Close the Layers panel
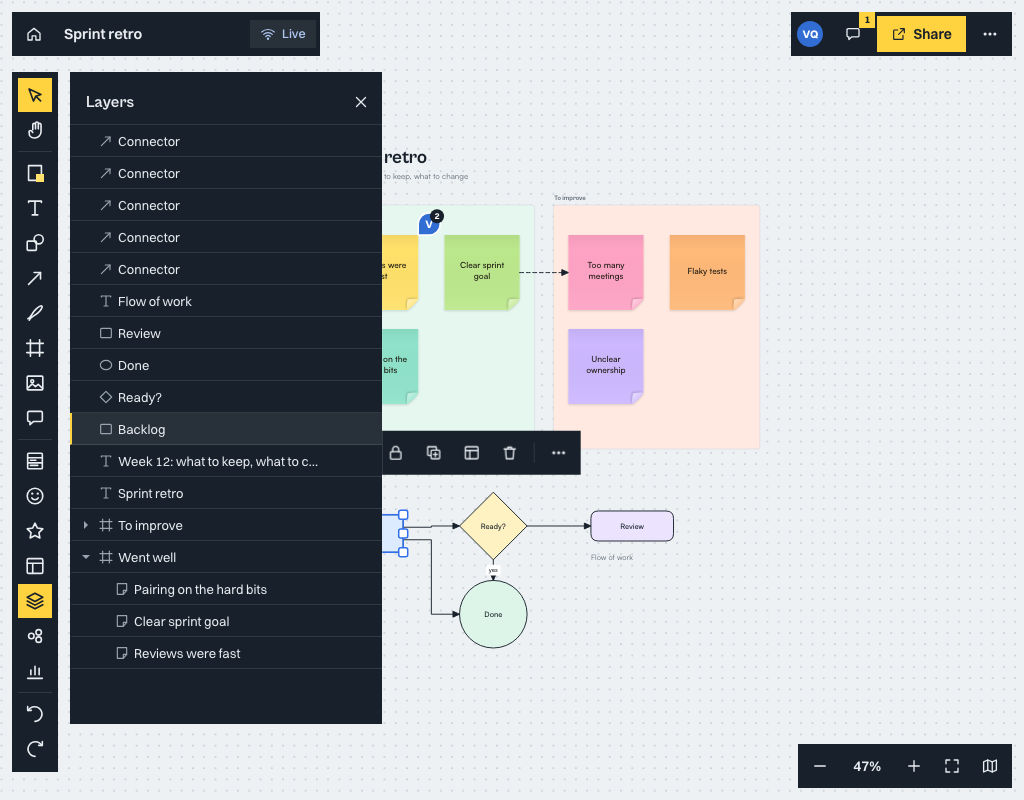The image size is (1024, 800). pyautogui.click(x=360, y=102)
